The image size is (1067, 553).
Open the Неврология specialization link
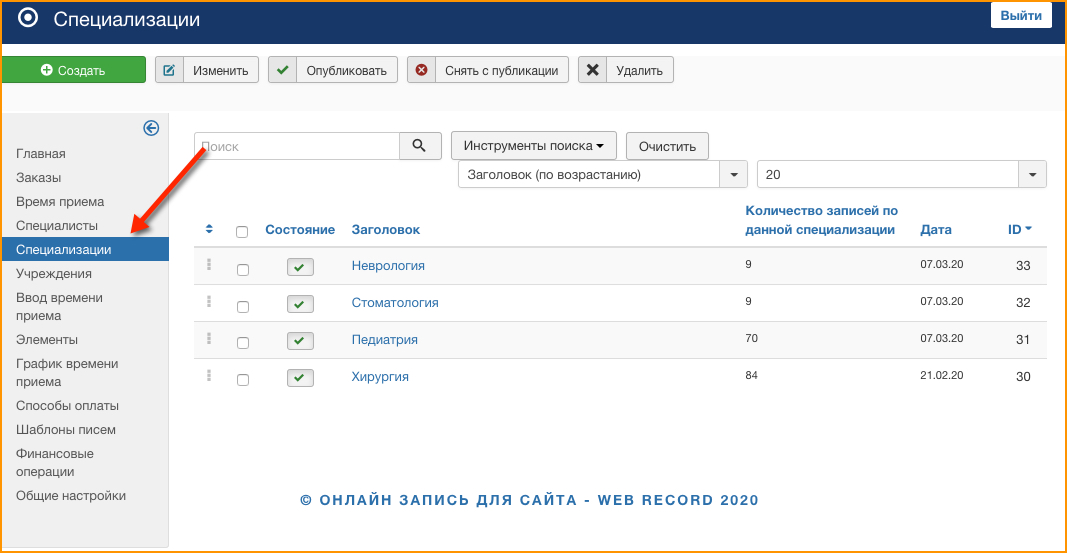click(388, 266)
